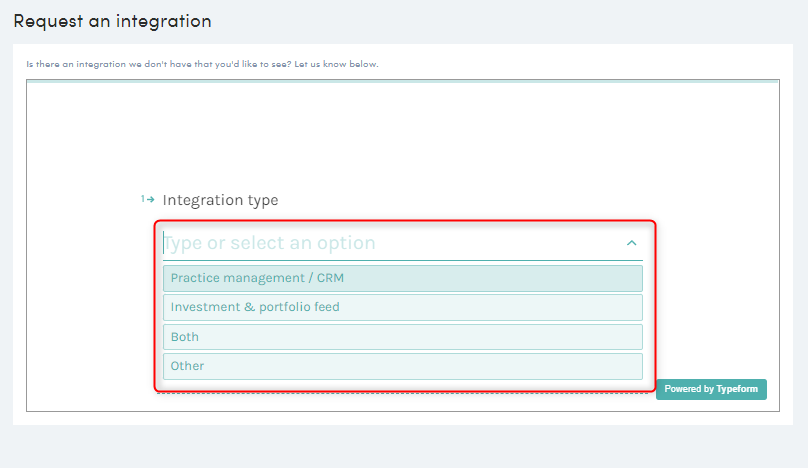Click the word 'Typeform' in the badge
The width and height of the screenshot is (808, 468).
pyautogui.click(x=738, y=389)
